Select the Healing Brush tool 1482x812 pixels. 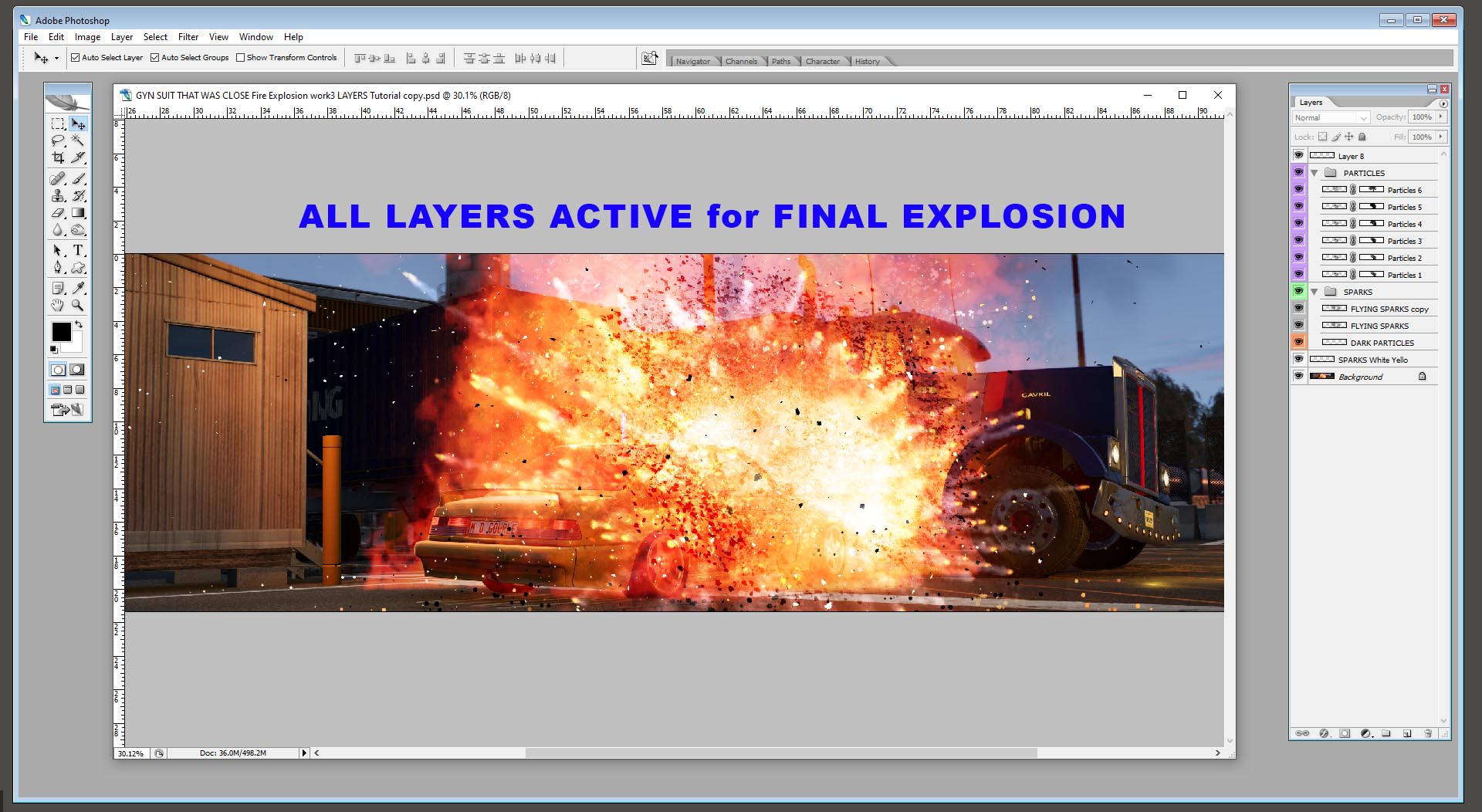[58, 178]
